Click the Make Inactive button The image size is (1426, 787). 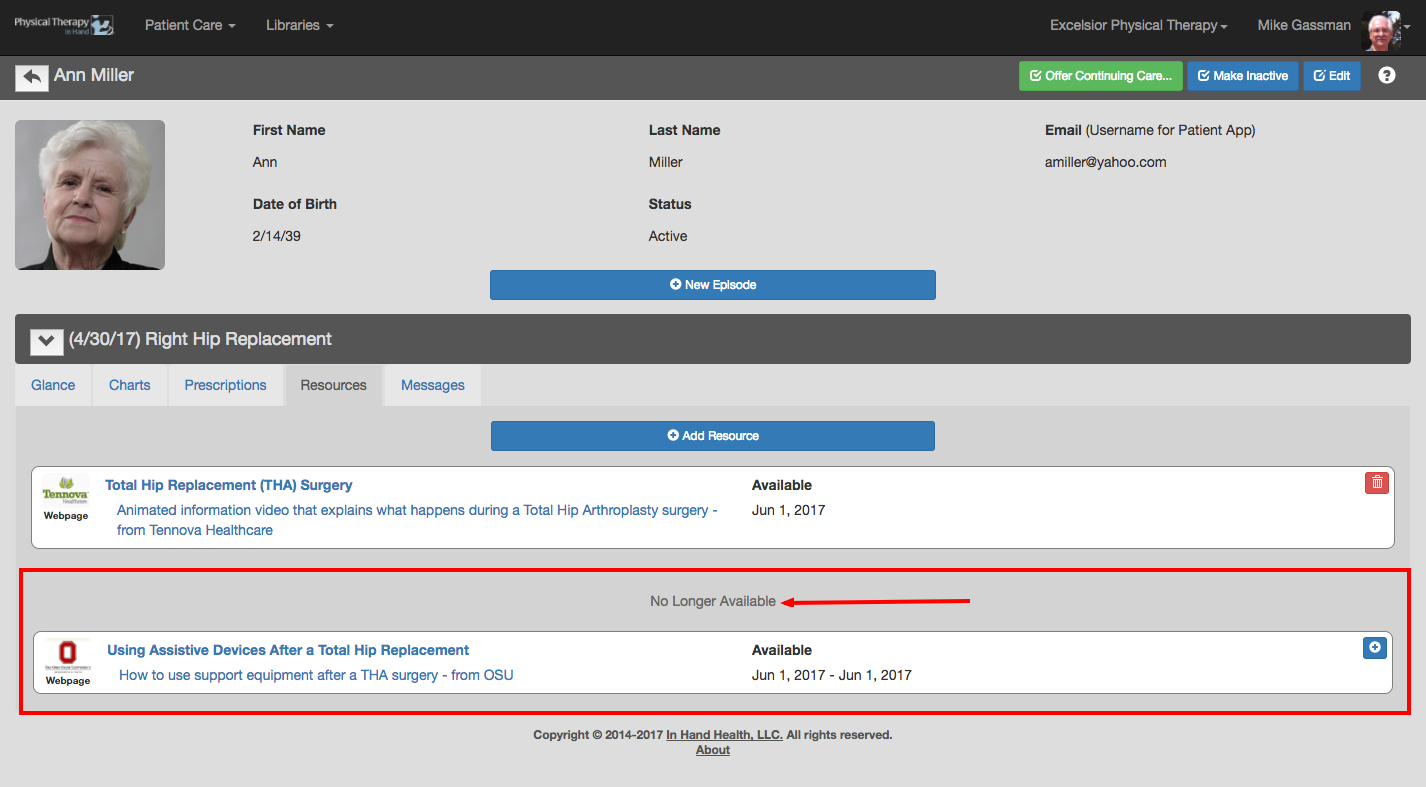point(1242,76)
